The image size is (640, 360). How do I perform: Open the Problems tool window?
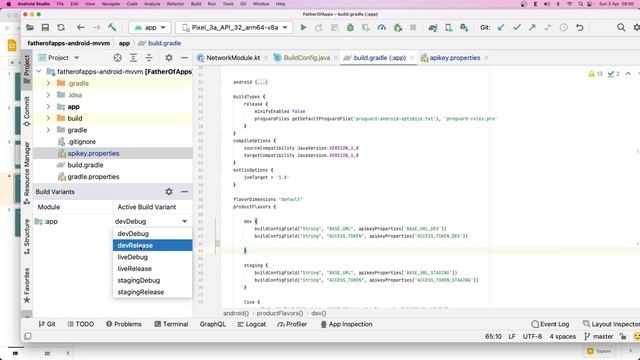click(x=124, y=324)
